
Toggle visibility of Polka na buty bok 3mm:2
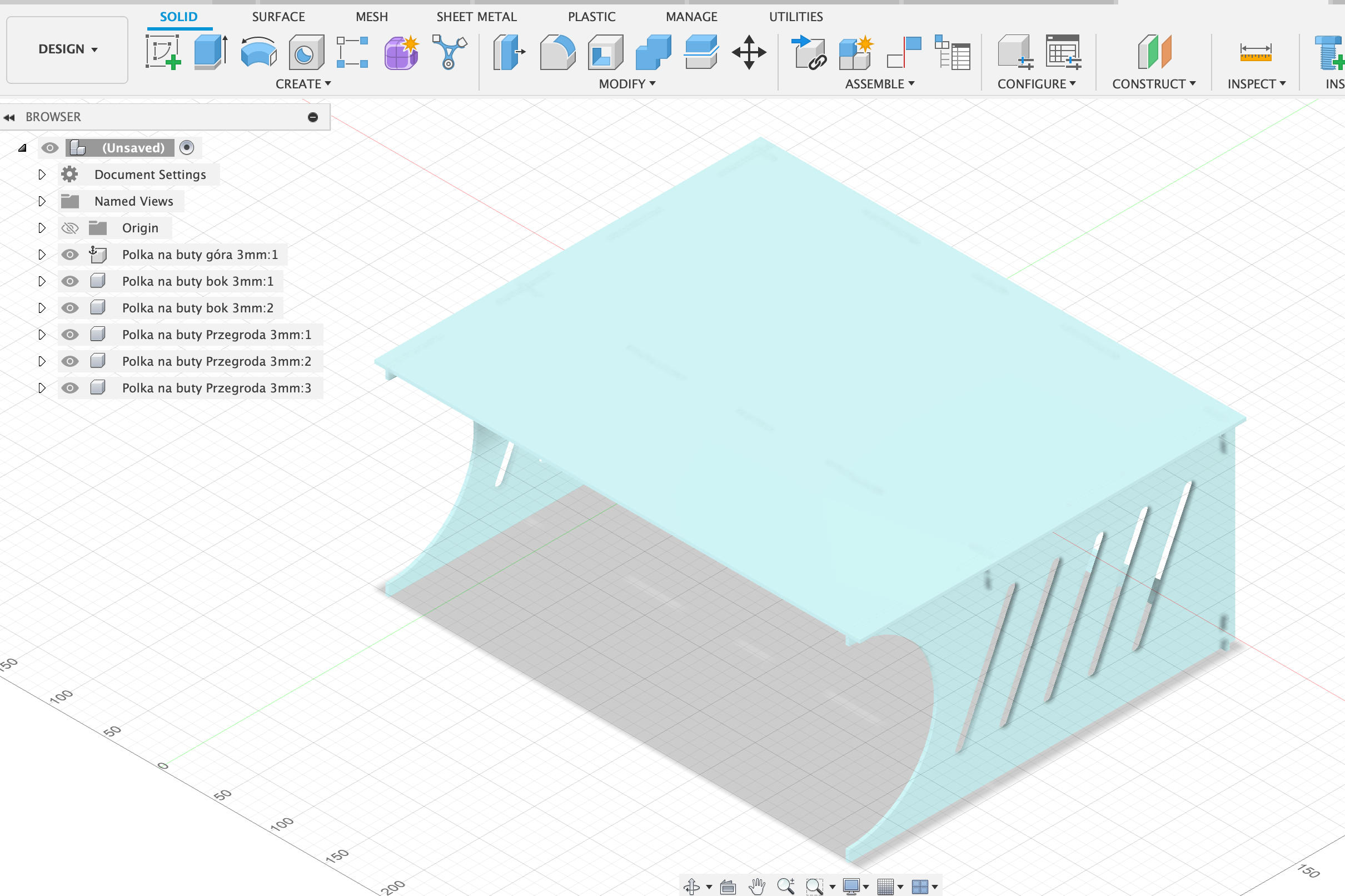pyautogui.click(x=71, y=307)
